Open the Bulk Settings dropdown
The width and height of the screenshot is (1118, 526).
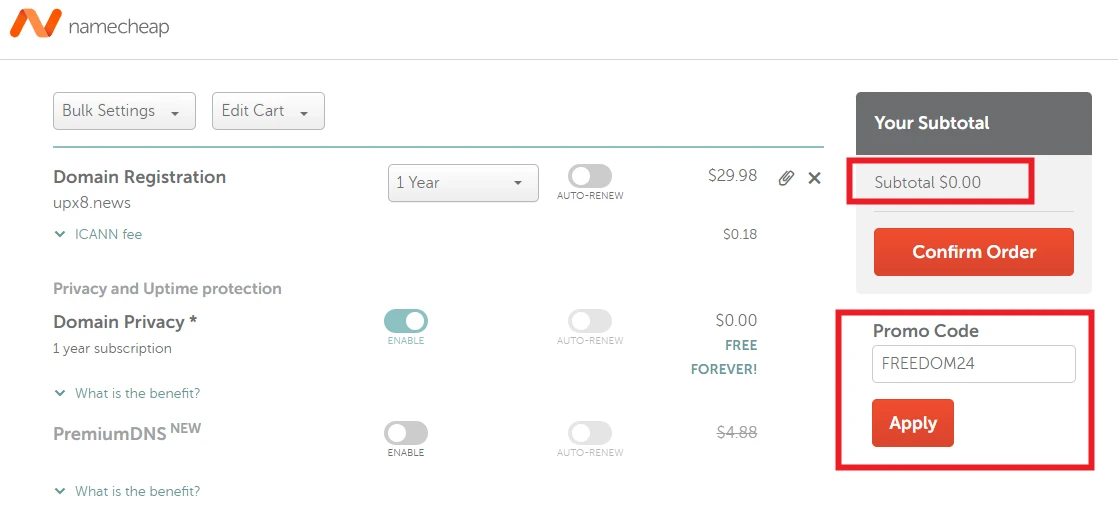pos(124,111)
